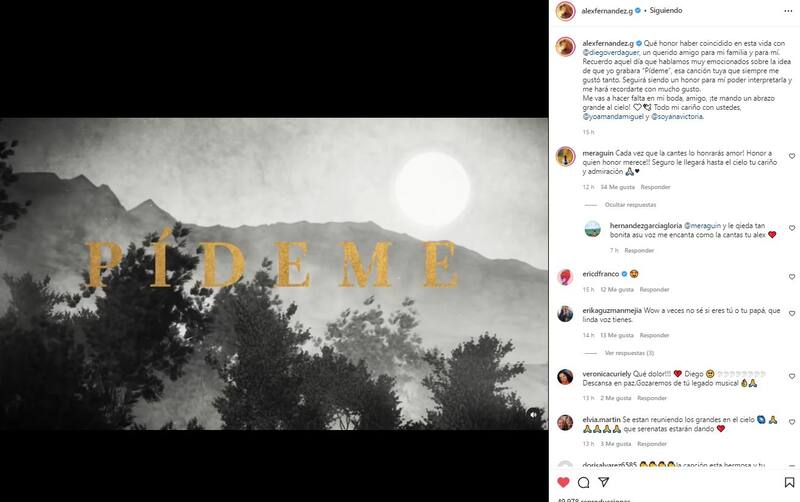800x502 pixels.
Task: Like veronicacuriely's comment heart icon
Action: coord(791,377)
